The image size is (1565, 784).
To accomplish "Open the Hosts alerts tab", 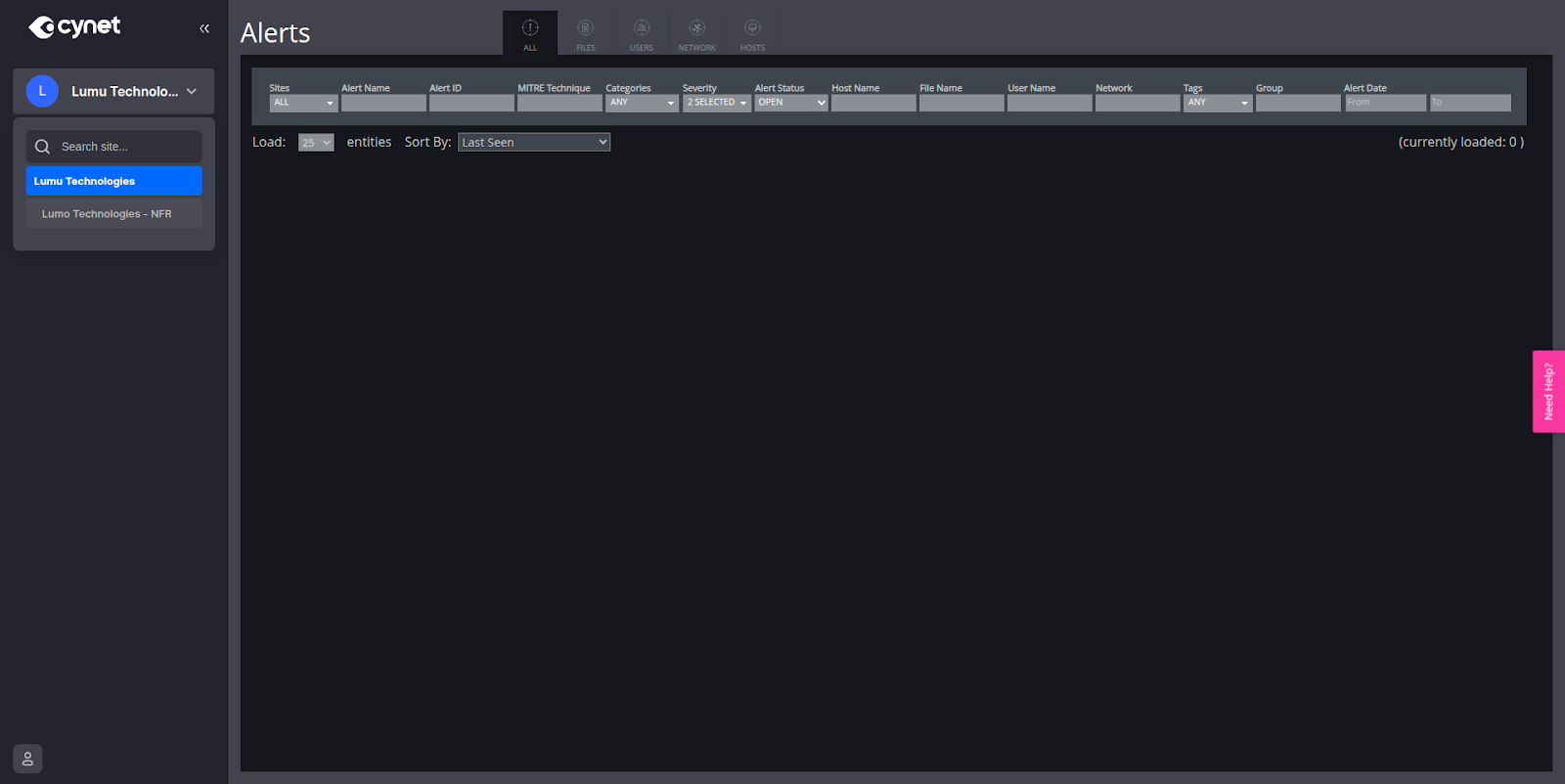I will coord(752,33).
